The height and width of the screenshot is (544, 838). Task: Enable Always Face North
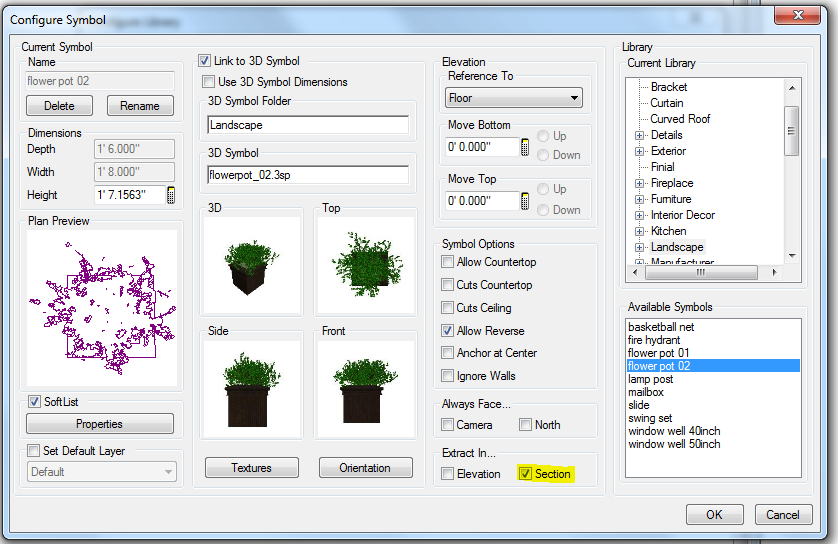pyautogui.click(x=525, y=425)
